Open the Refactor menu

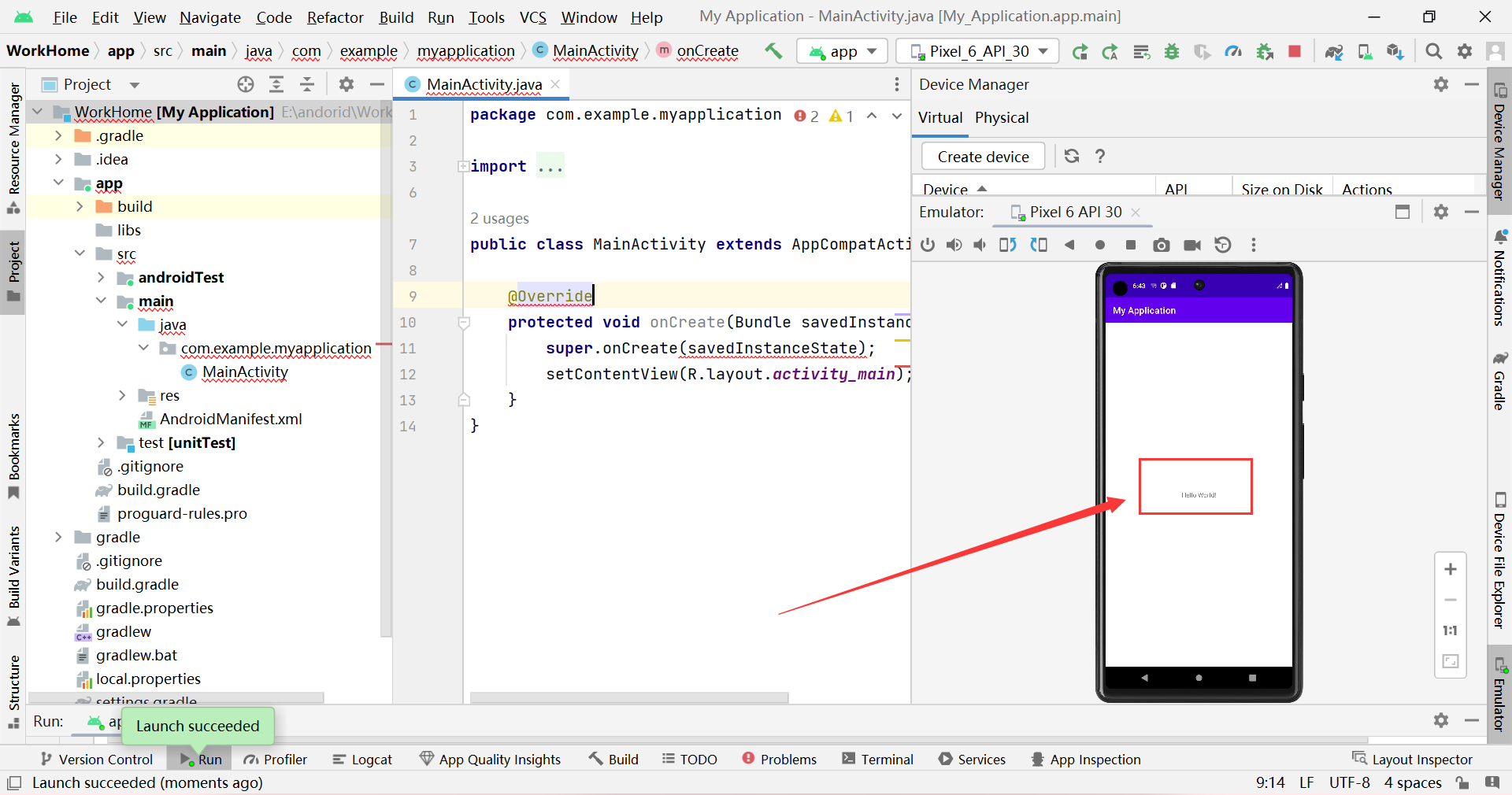pyautogui.click(x=335, y=17)
